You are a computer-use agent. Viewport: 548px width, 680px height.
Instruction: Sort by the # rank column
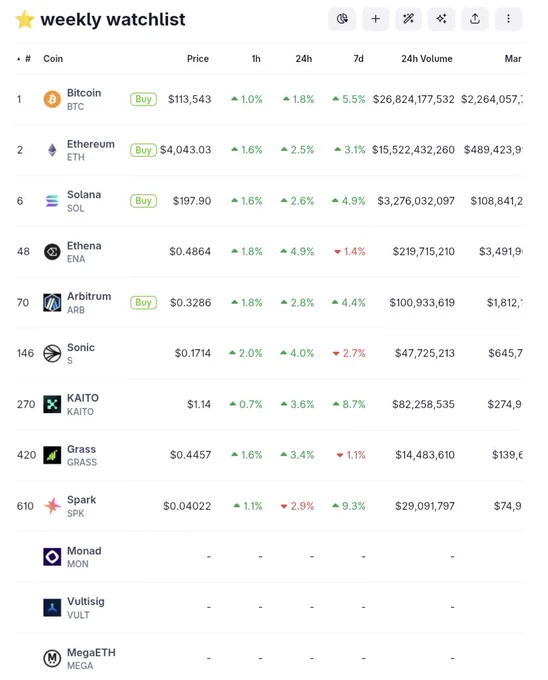tap(24, 59)
